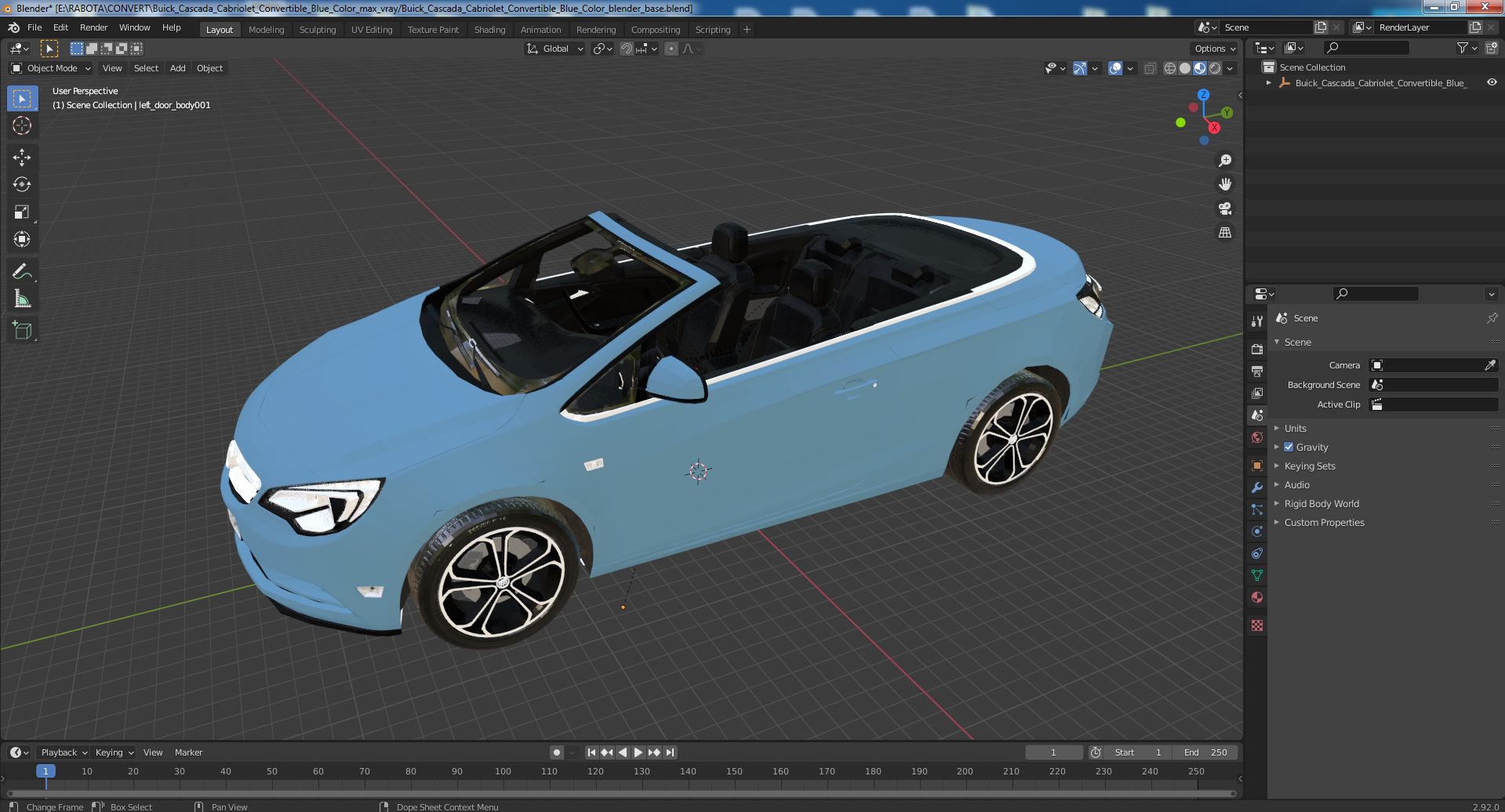
Task: Open the Material properties tab
Action: pyautogui.click(x=1257, y=597)
